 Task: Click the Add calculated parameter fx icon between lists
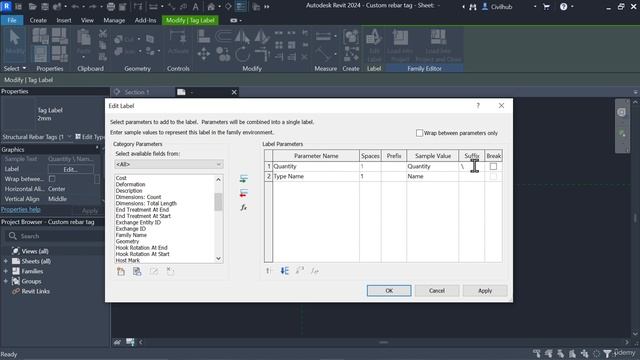244,208
